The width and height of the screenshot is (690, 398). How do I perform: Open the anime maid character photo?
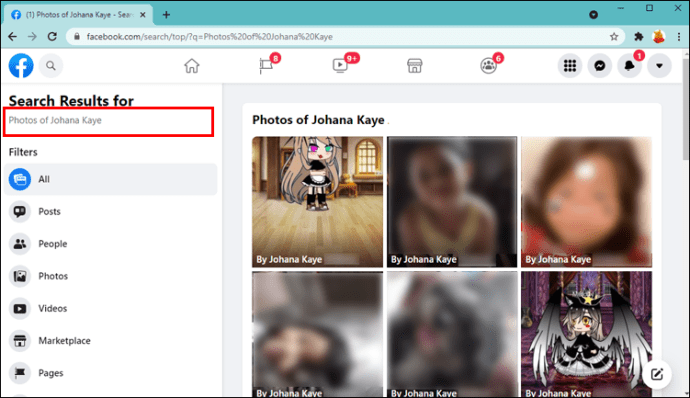point(317,202)
